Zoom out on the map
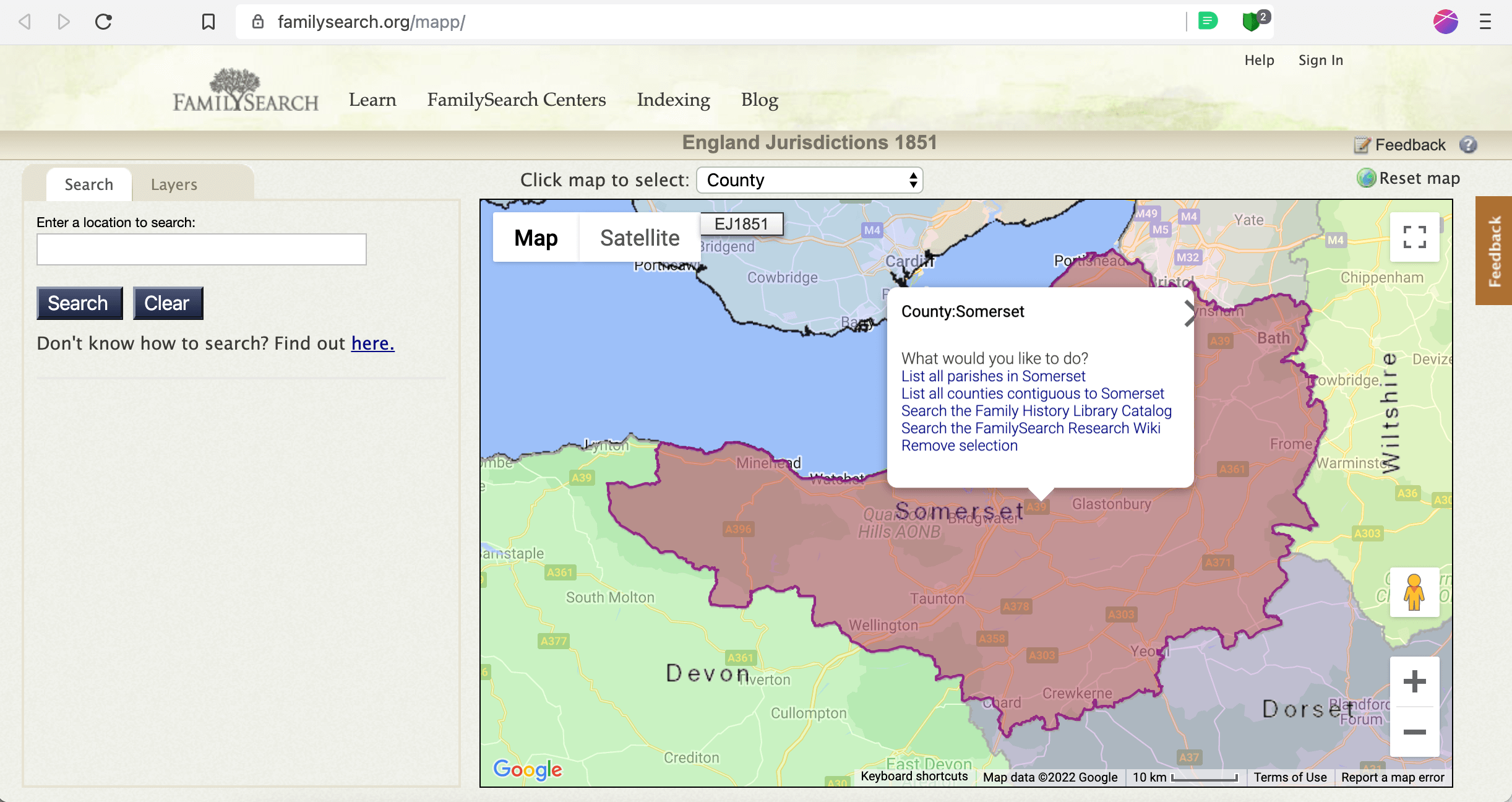 (1414, 732)
